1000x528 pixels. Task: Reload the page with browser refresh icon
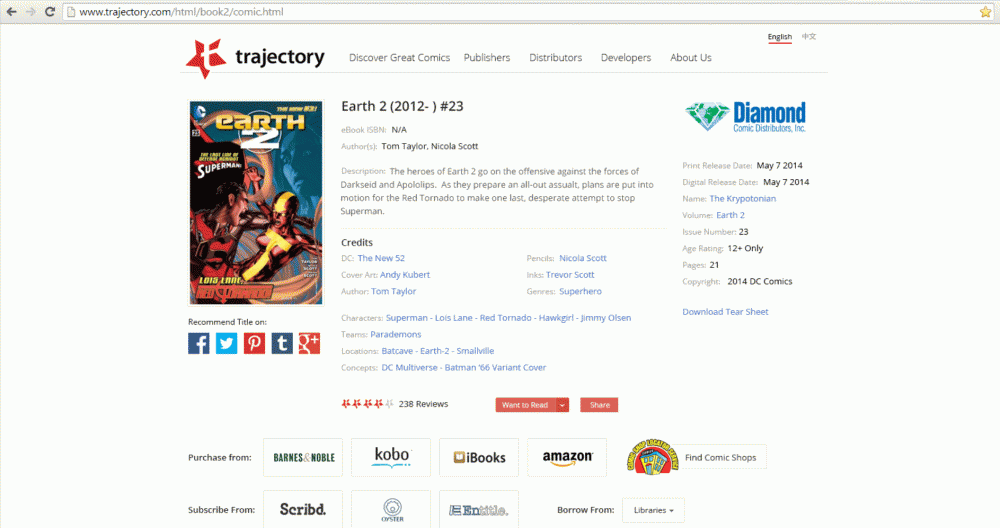click(x=50, y=11)
